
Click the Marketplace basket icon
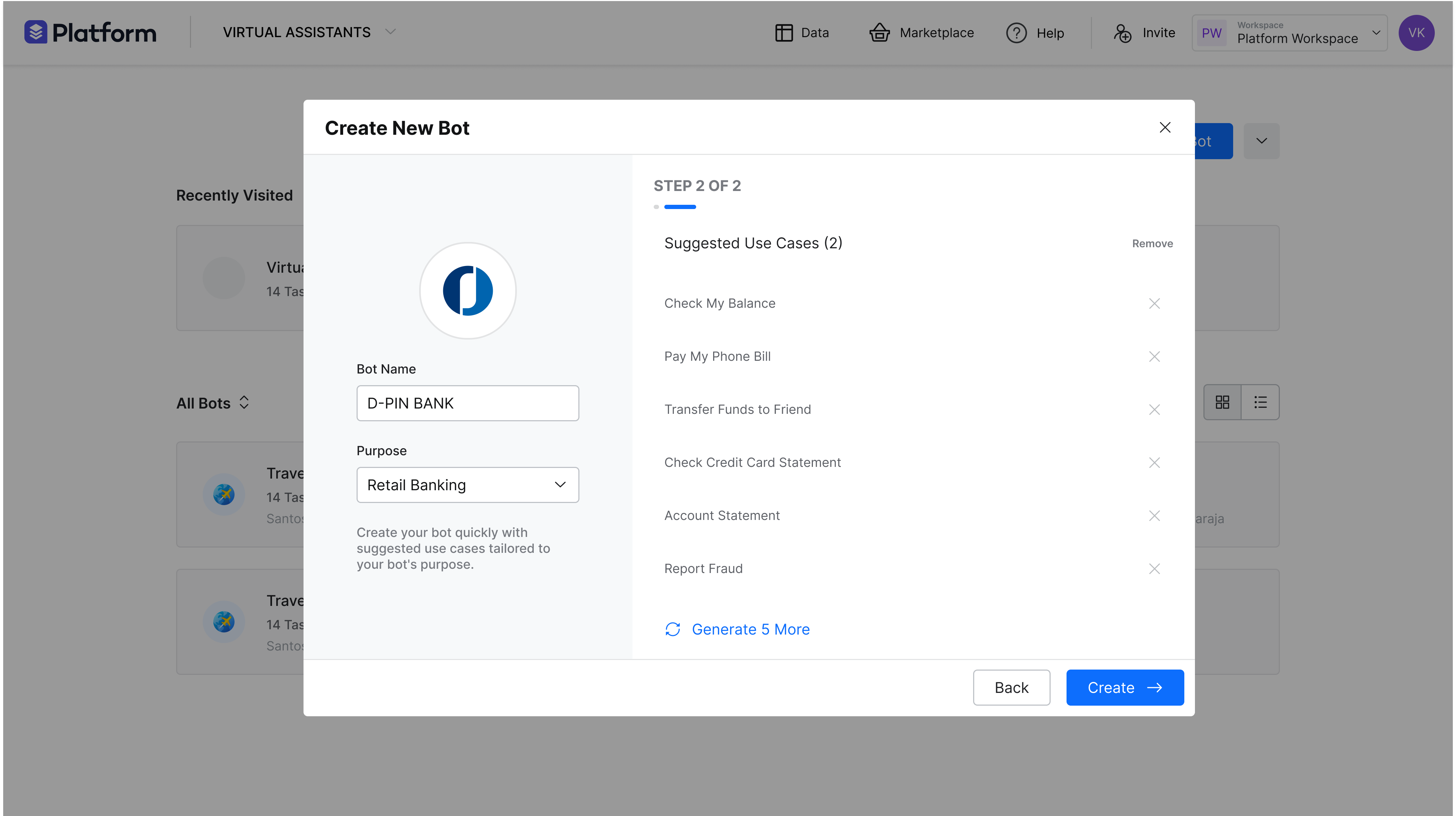[878, 32]
